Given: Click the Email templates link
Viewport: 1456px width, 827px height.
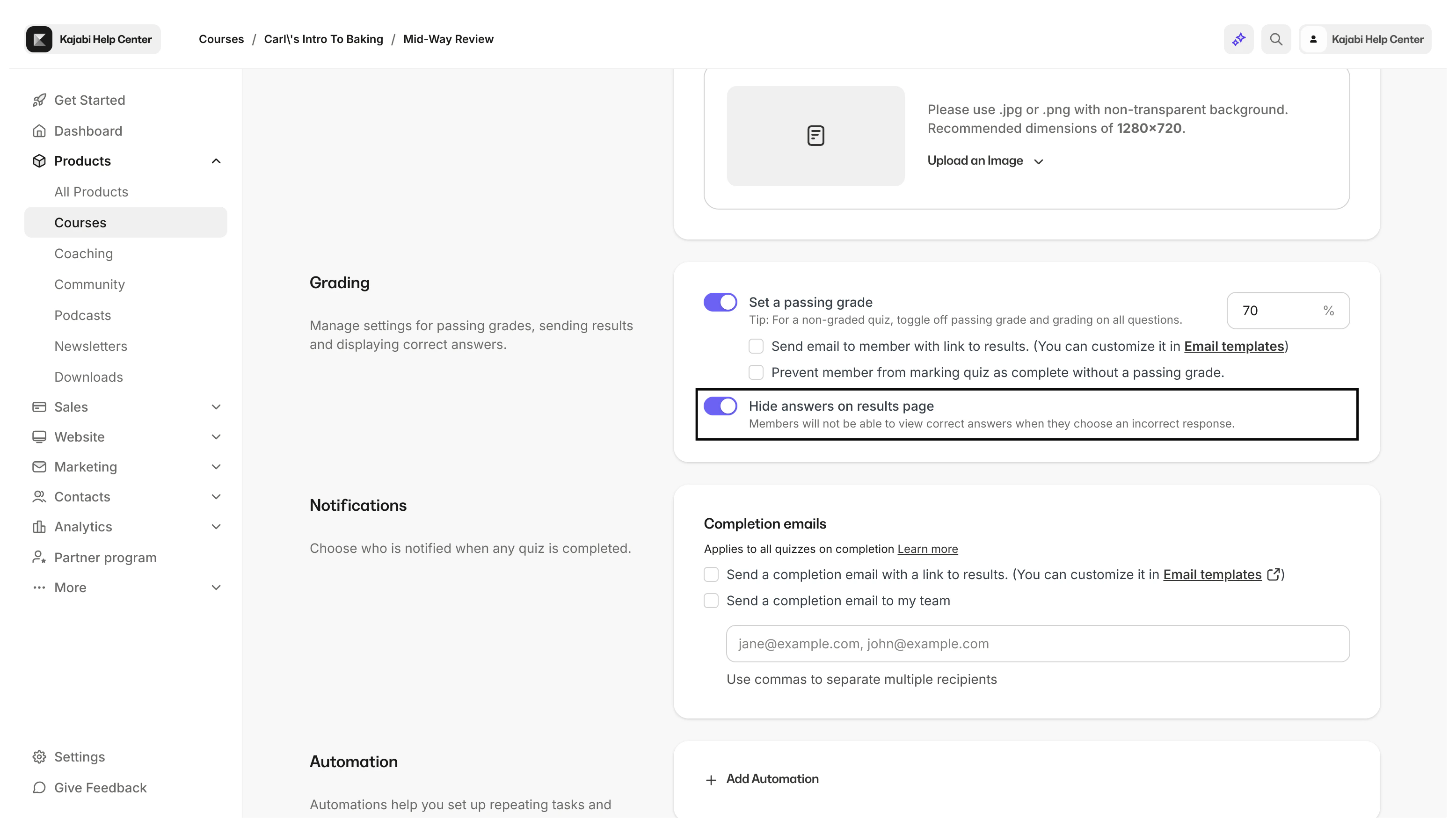Looking at the screenshot, I should coord(1235,346).
